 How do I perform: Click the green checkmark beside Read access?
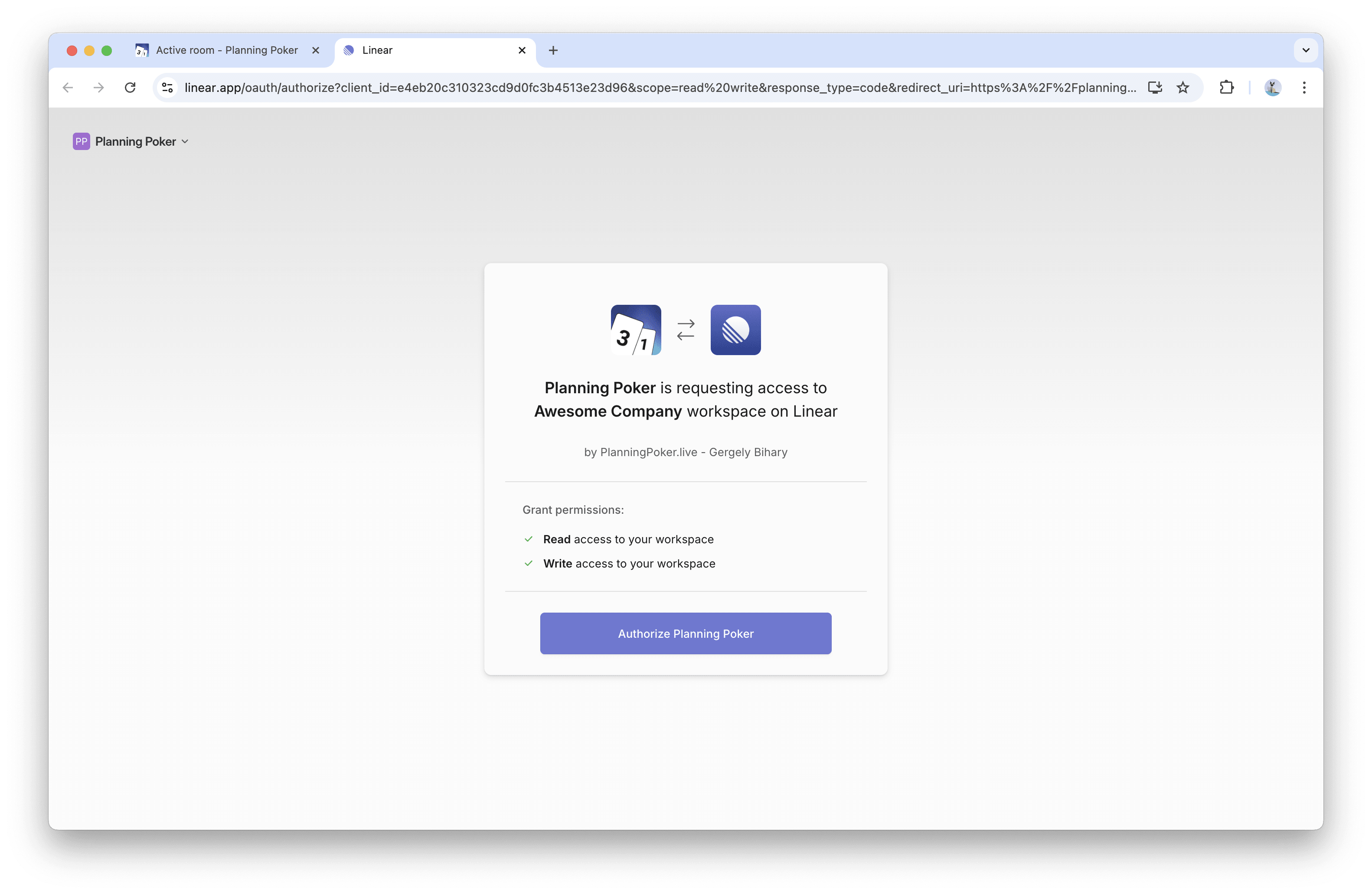(529, 539)
